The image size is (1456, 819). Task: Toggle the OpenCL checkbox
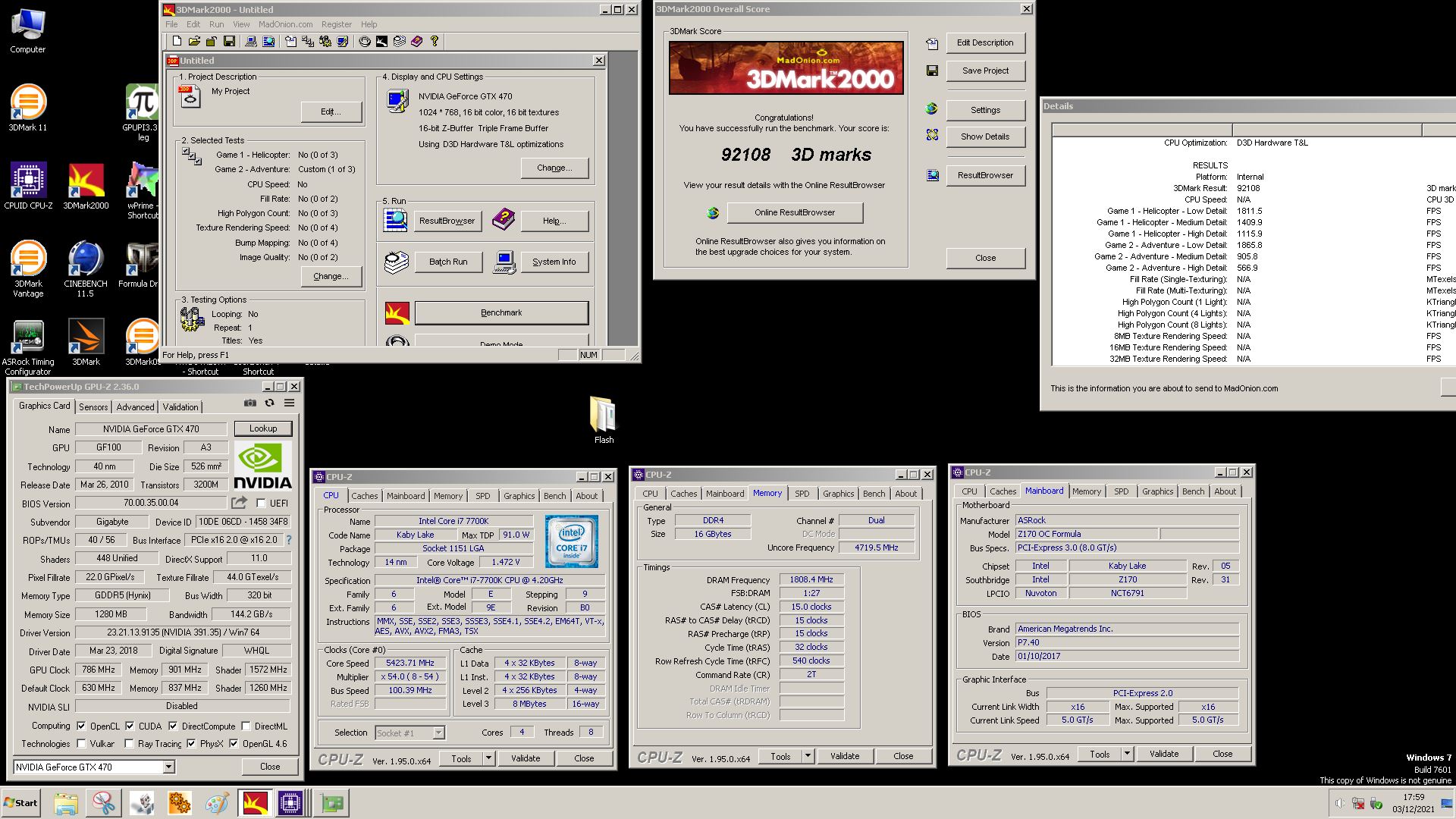81,726
